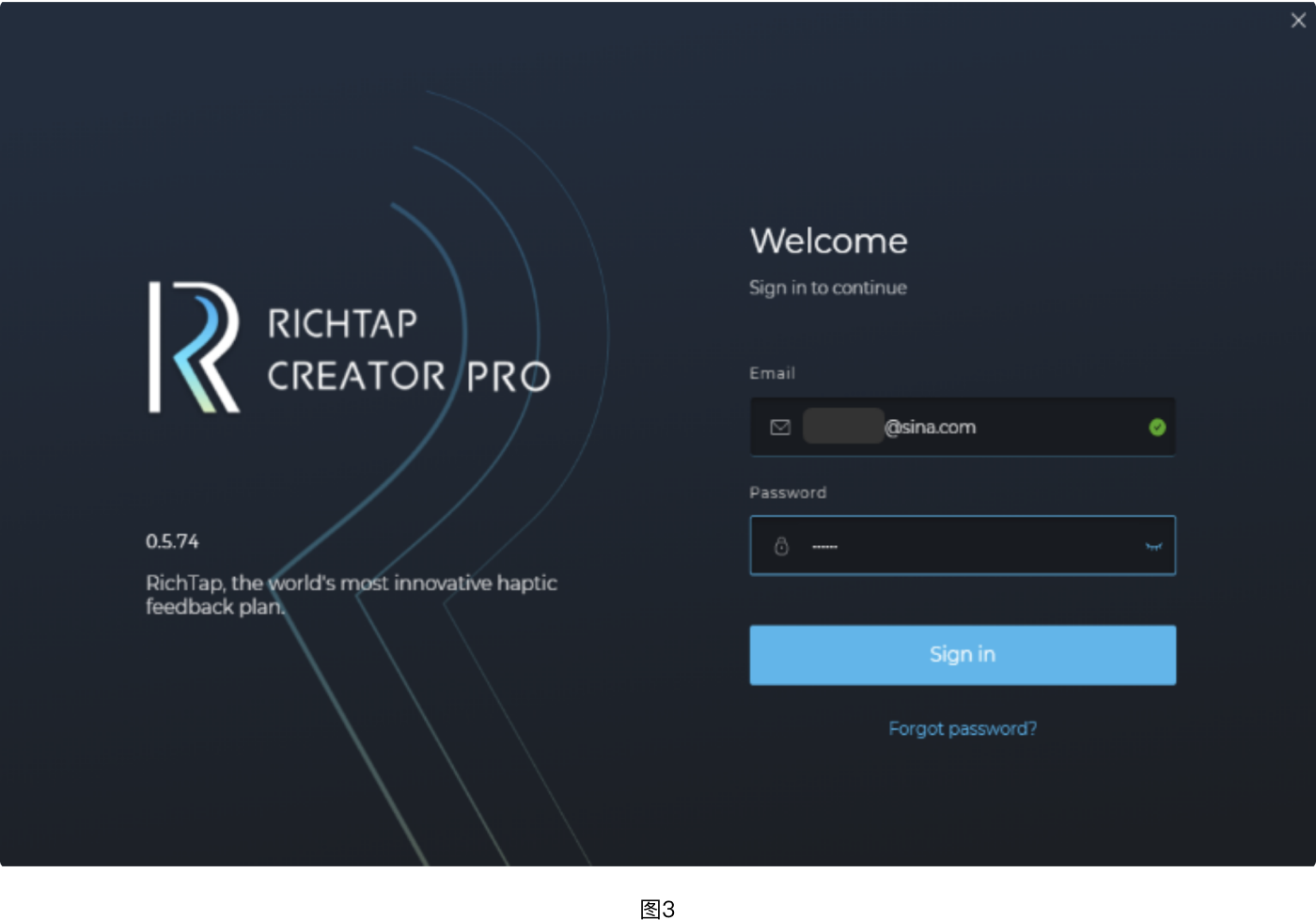Click the Email field label
Viewport: 1316px width, 920px height.
coord(771,373)
